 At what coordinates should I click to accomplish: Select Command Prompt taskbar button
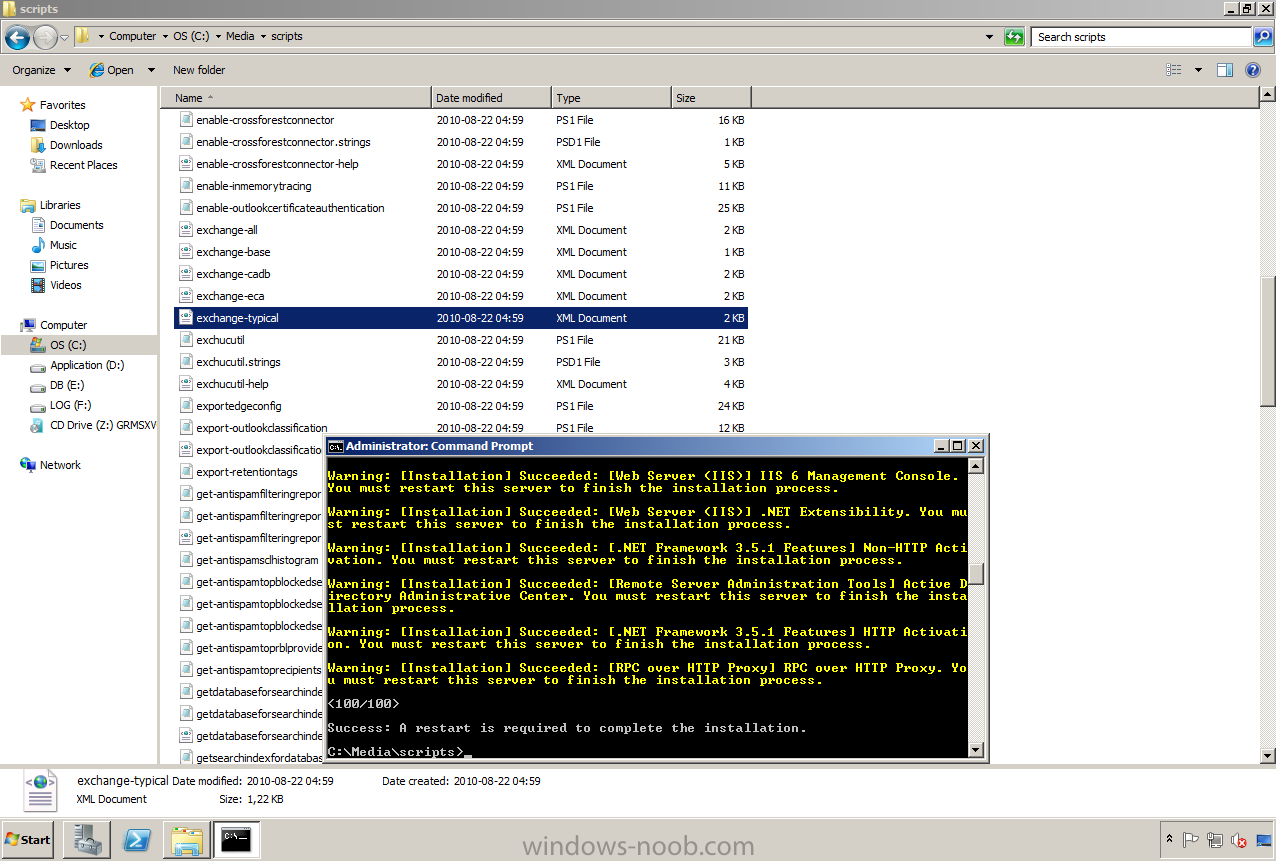point(237,840)
